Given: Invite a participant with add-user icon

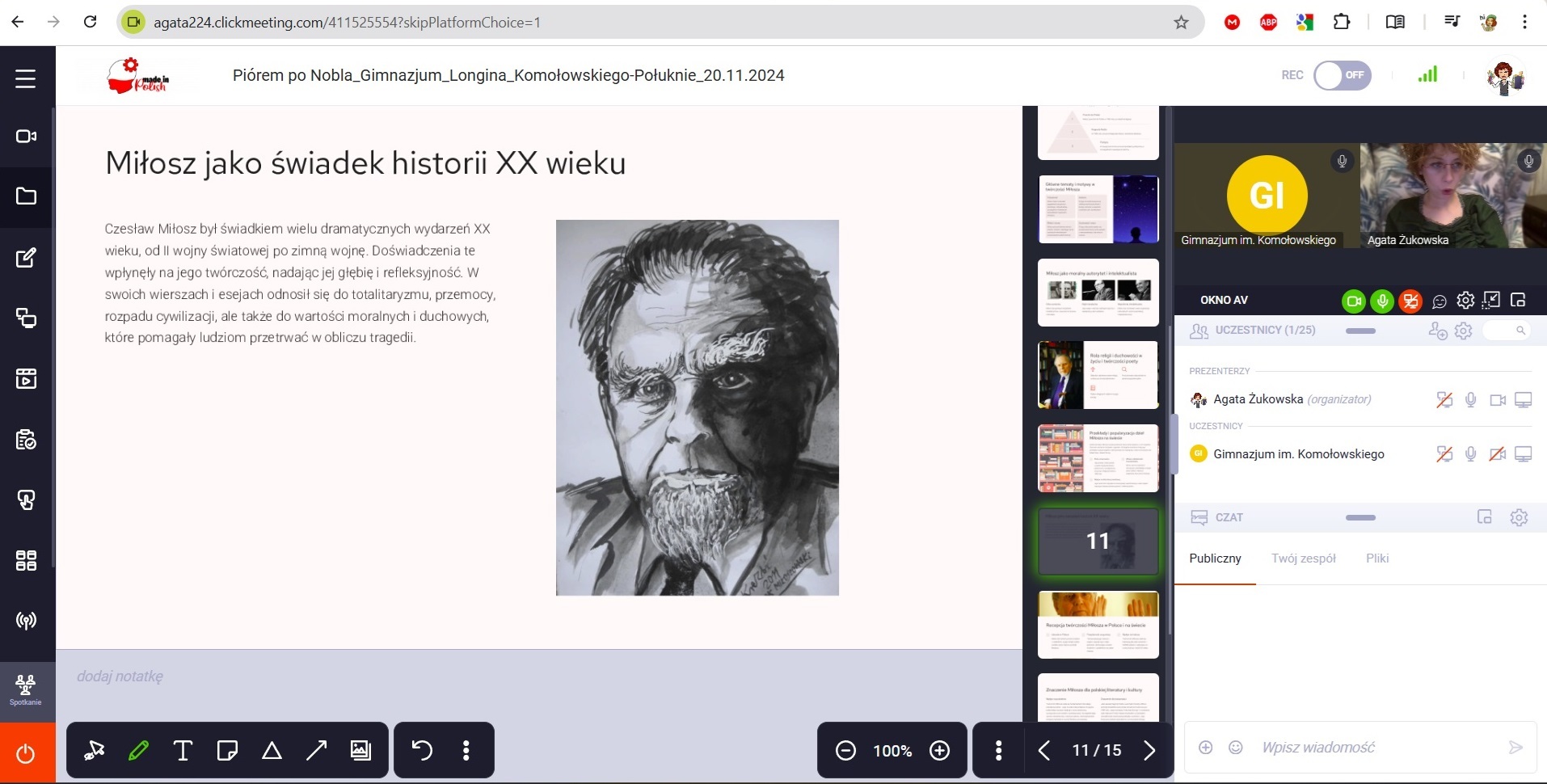Looking at the screenshot, I should click(x=1438, y=331).
